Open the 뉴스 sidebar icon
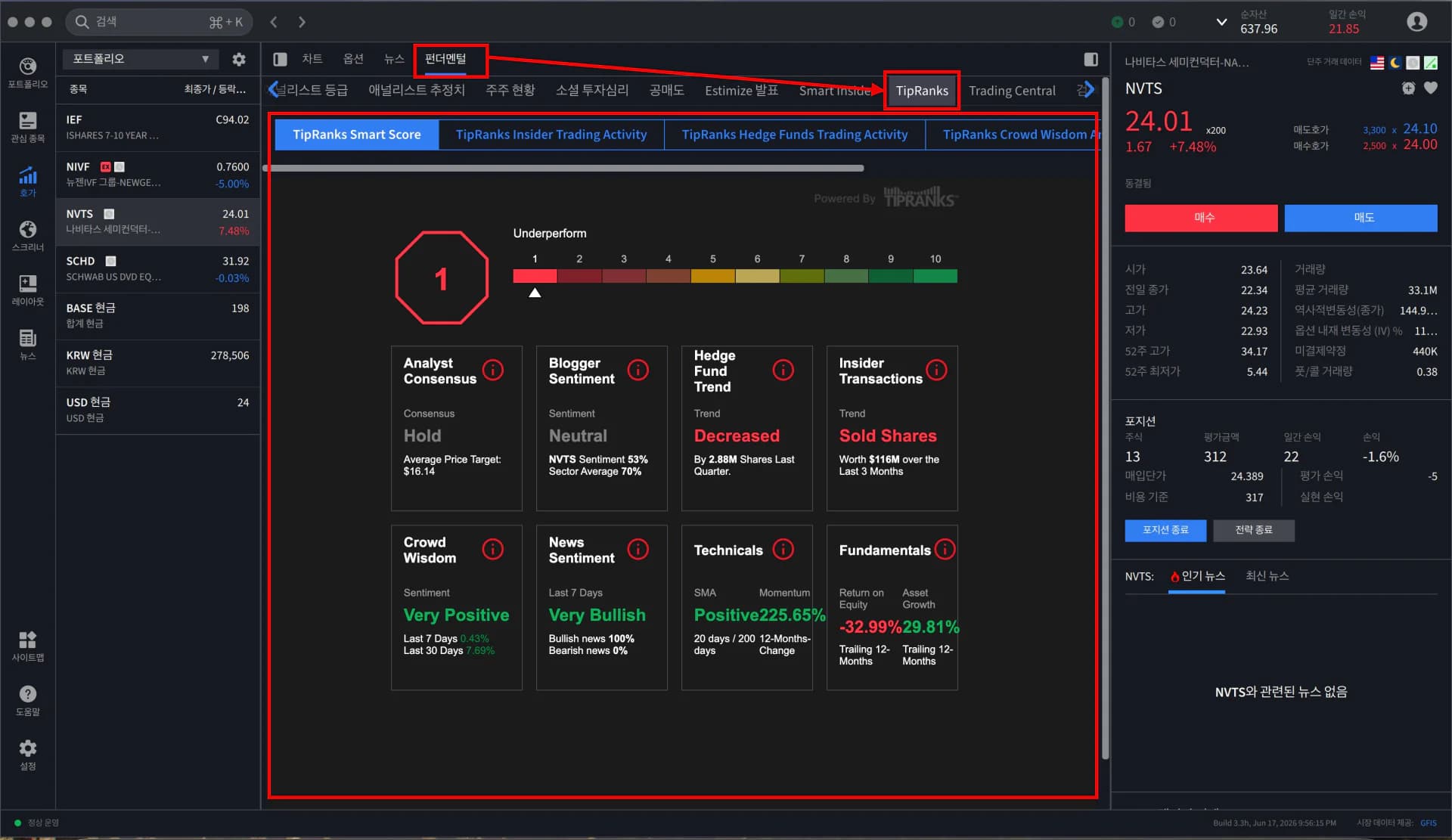The image size is (1452, 840). [28, 345]
